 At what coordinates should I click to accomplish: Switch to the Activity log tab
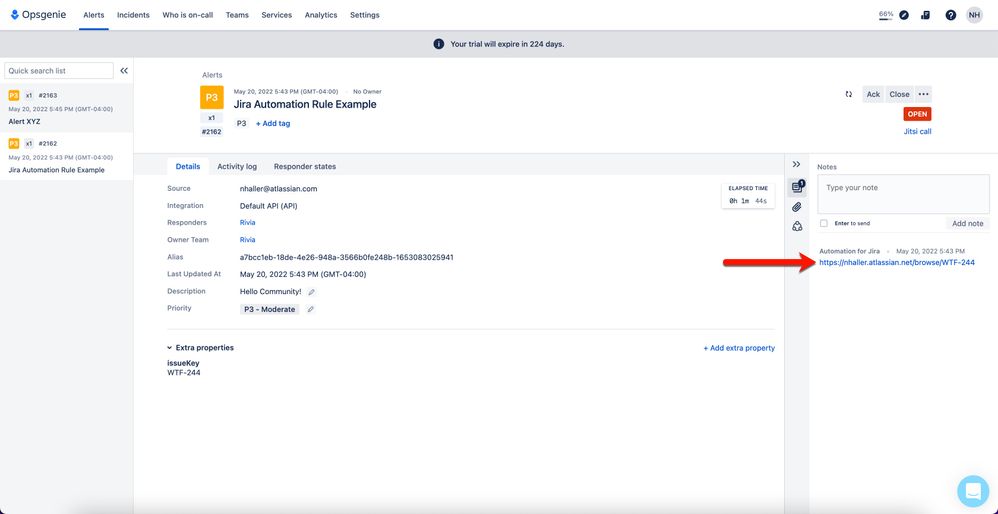coord(237,166)
